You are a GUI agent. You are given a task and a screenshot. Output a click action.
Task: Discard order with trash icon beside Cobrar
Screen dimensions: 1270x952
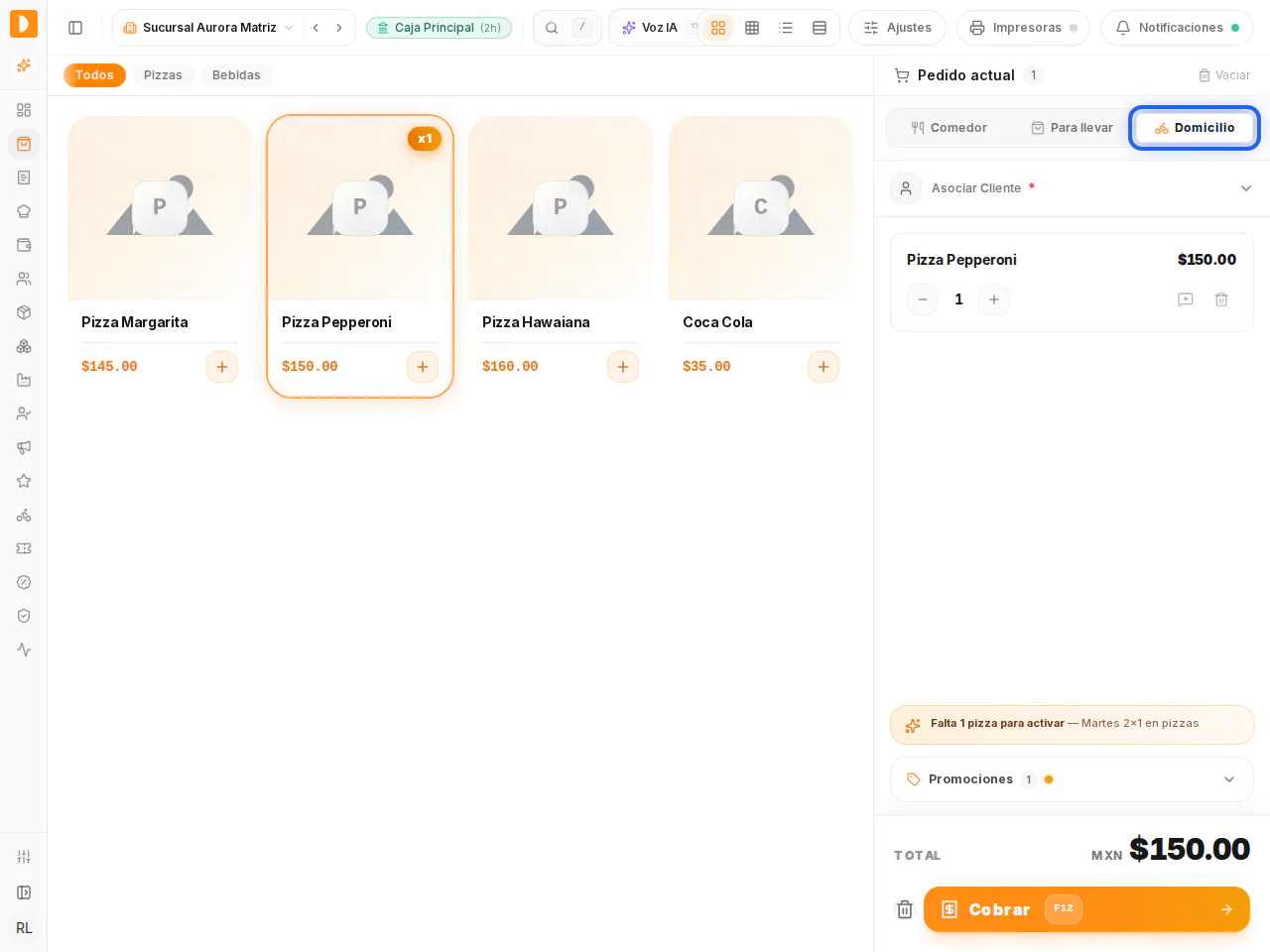pyautogui.click(x=905, y=909)
